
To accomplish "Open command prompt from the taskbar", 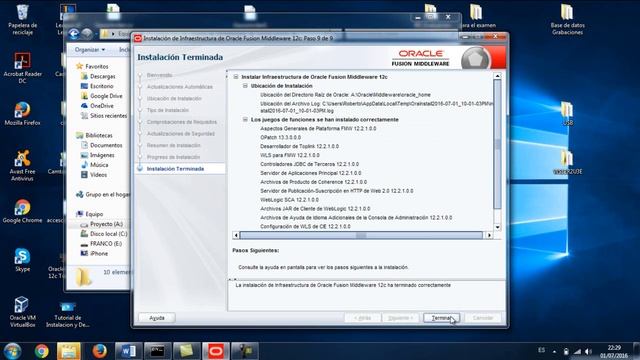I will coord(158,351).
